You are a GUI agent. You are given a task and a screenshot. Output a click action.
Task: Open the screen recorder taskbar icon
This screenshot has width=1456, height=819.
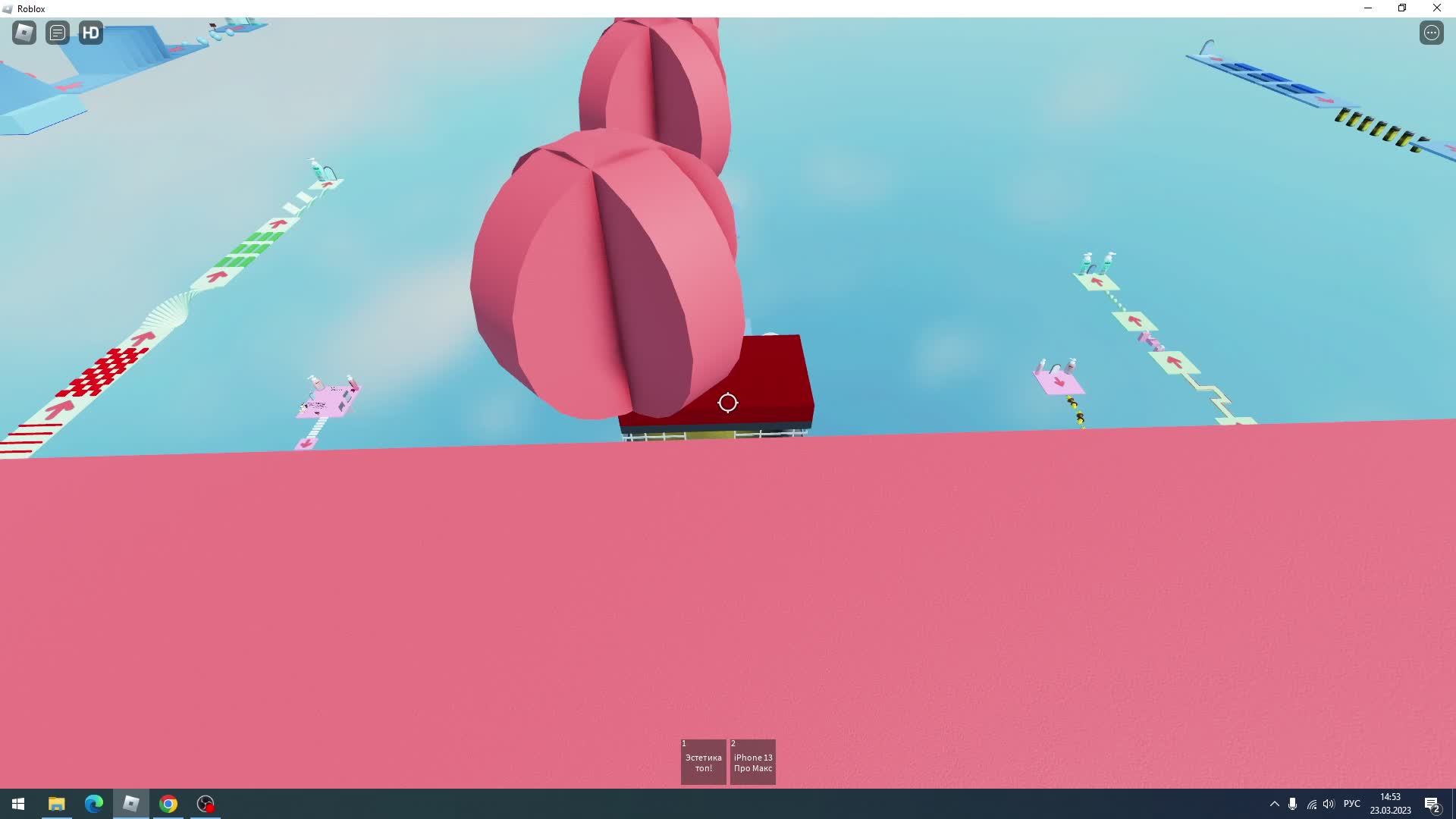[206, 804]
